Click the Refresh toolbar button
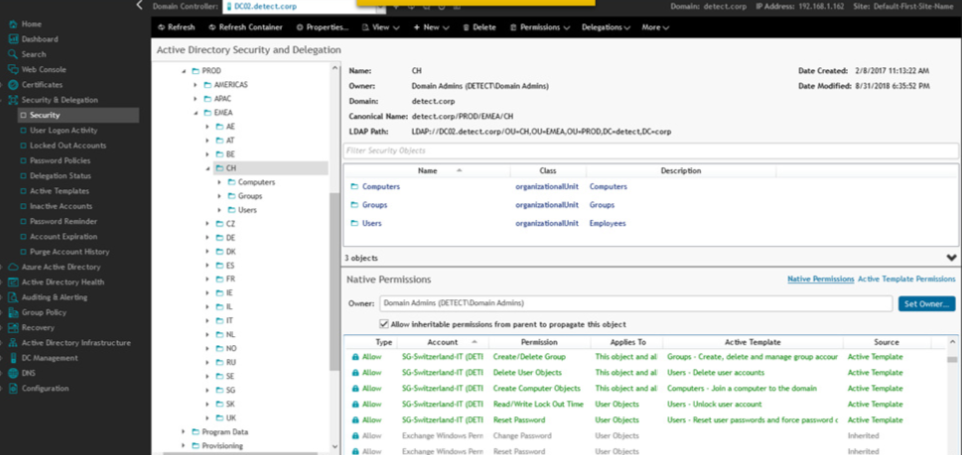This screenshot has width=962, height=455. tap(176, 27)
